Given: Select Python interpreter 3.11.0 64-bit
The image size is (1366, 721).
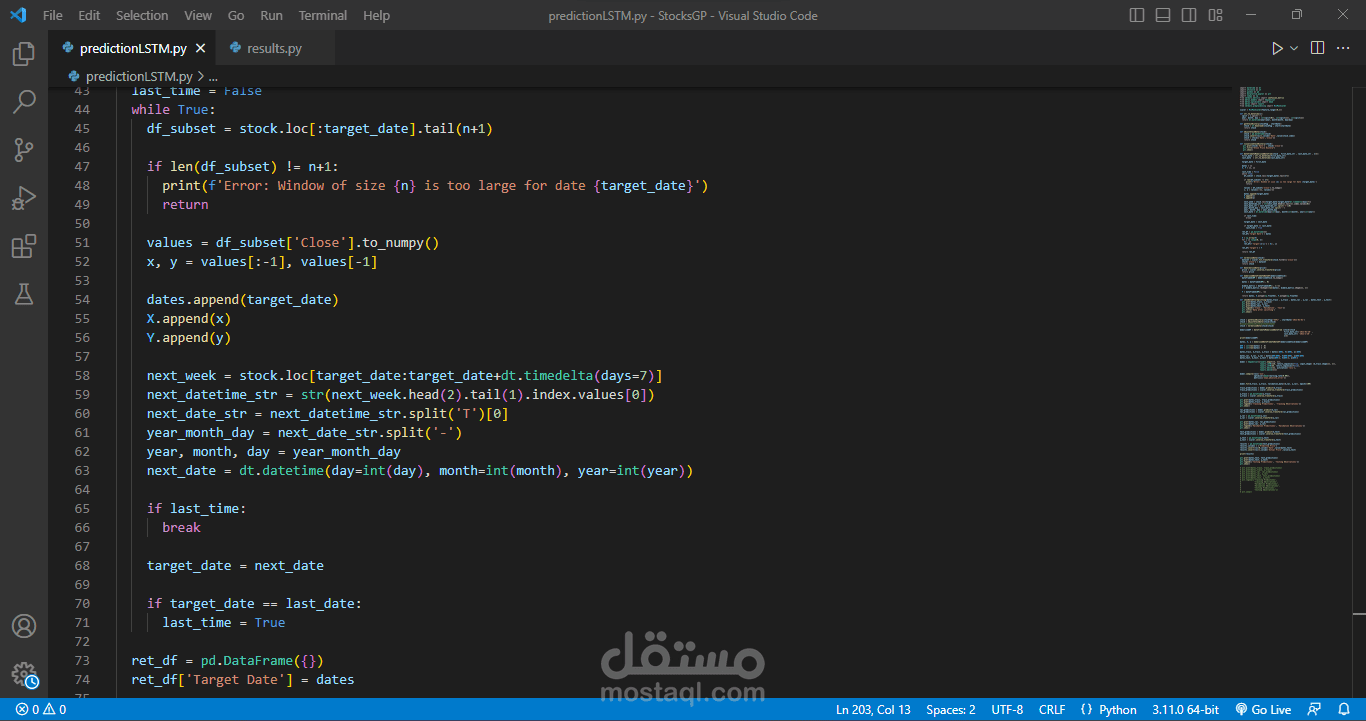Looking at the screenshot, I should click(x=1185, y=710).
